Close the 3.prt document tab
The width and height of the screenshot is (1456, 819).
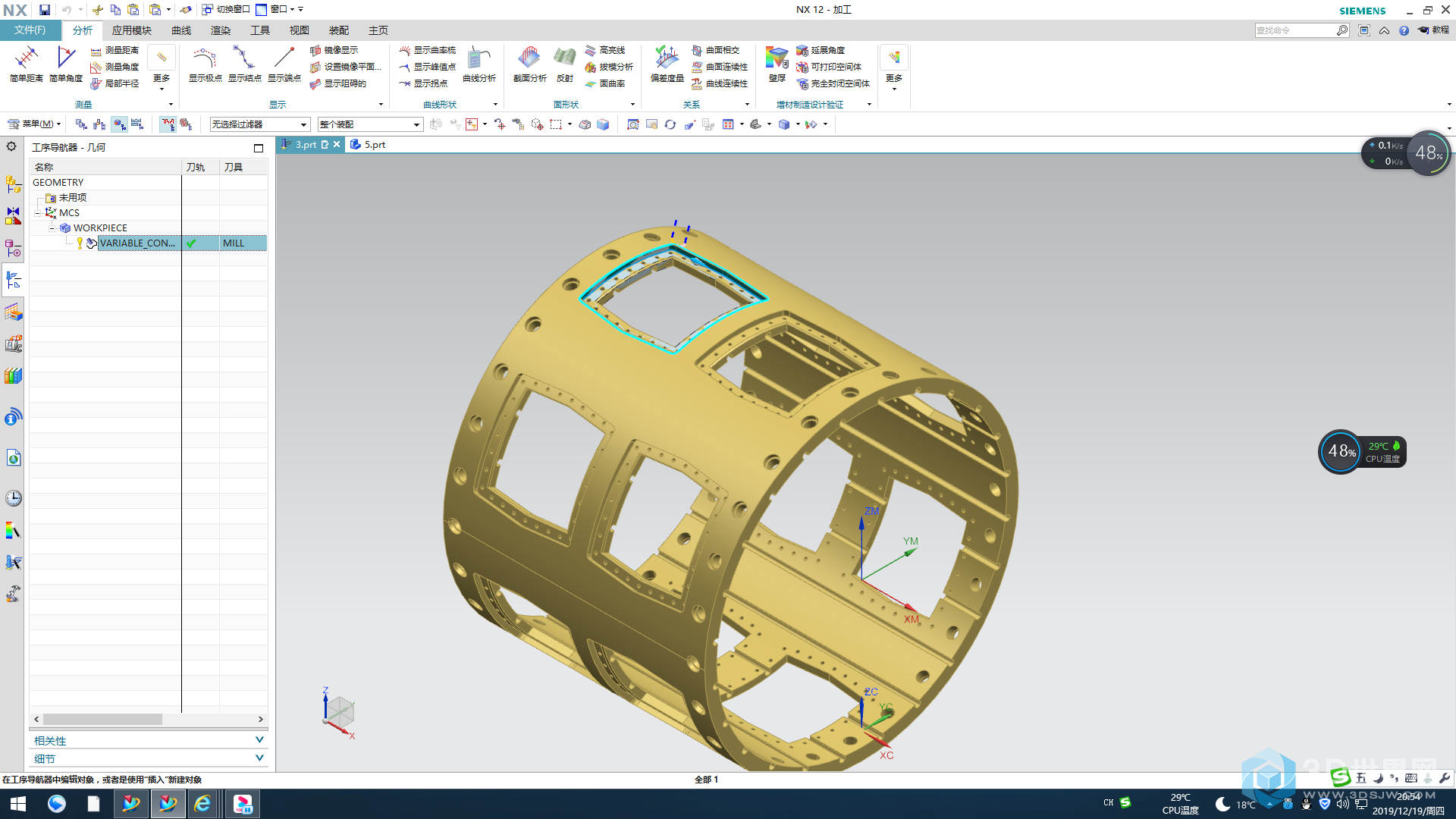[337, 145]
